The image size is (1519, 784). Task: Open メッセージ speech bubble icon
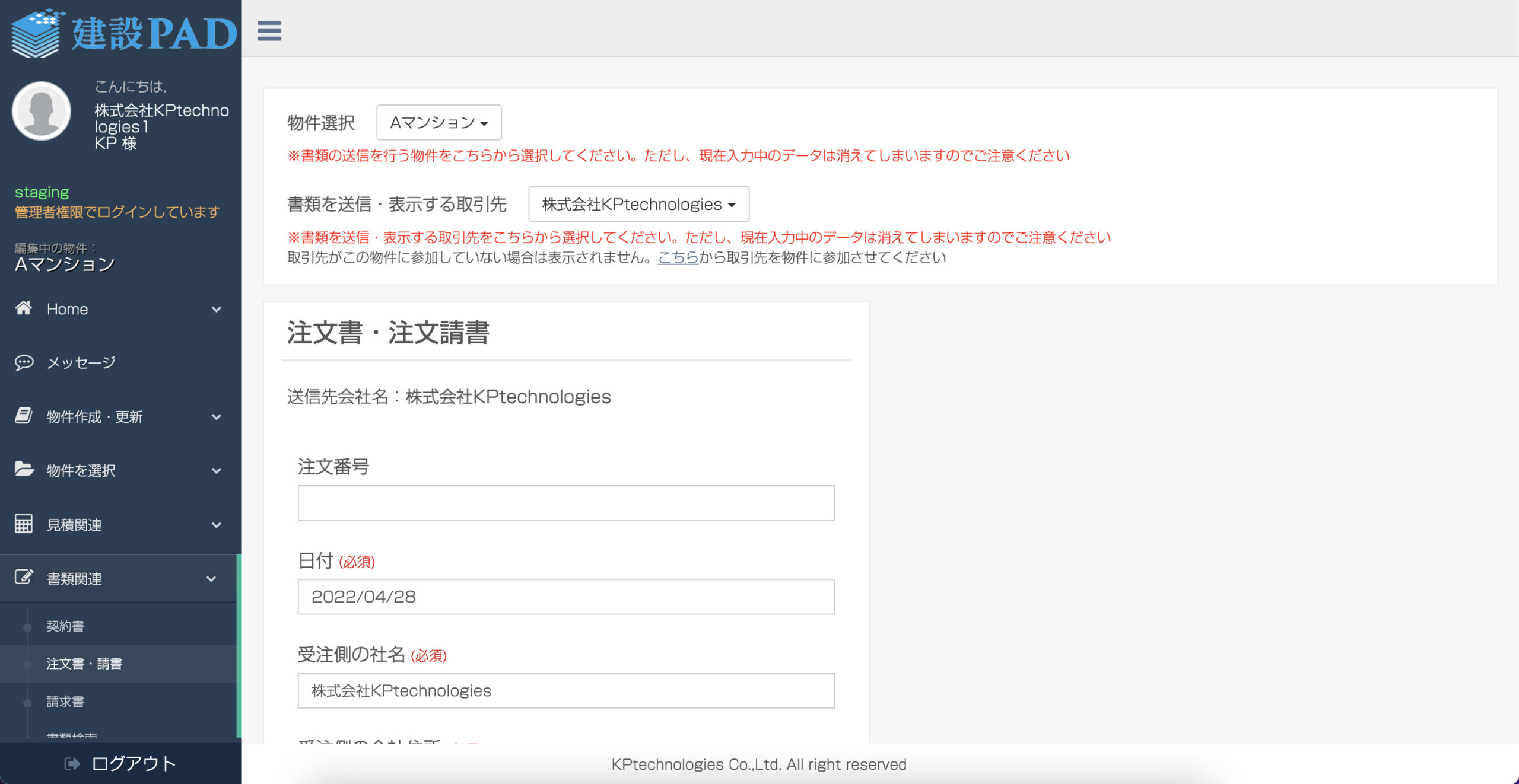click(24, 362)
